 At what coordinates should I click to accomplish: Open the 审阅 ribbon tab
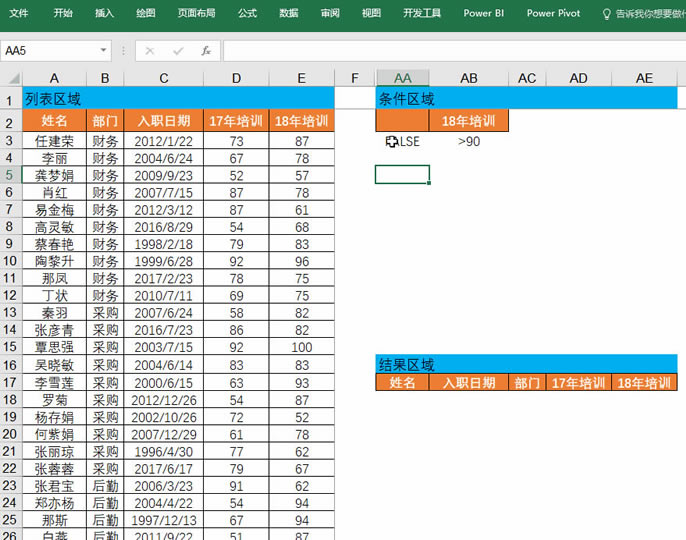330,13
